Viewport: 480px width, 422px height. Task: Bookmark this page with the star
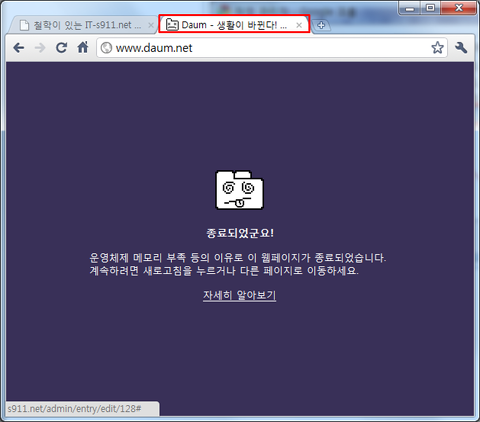[437, 48]
